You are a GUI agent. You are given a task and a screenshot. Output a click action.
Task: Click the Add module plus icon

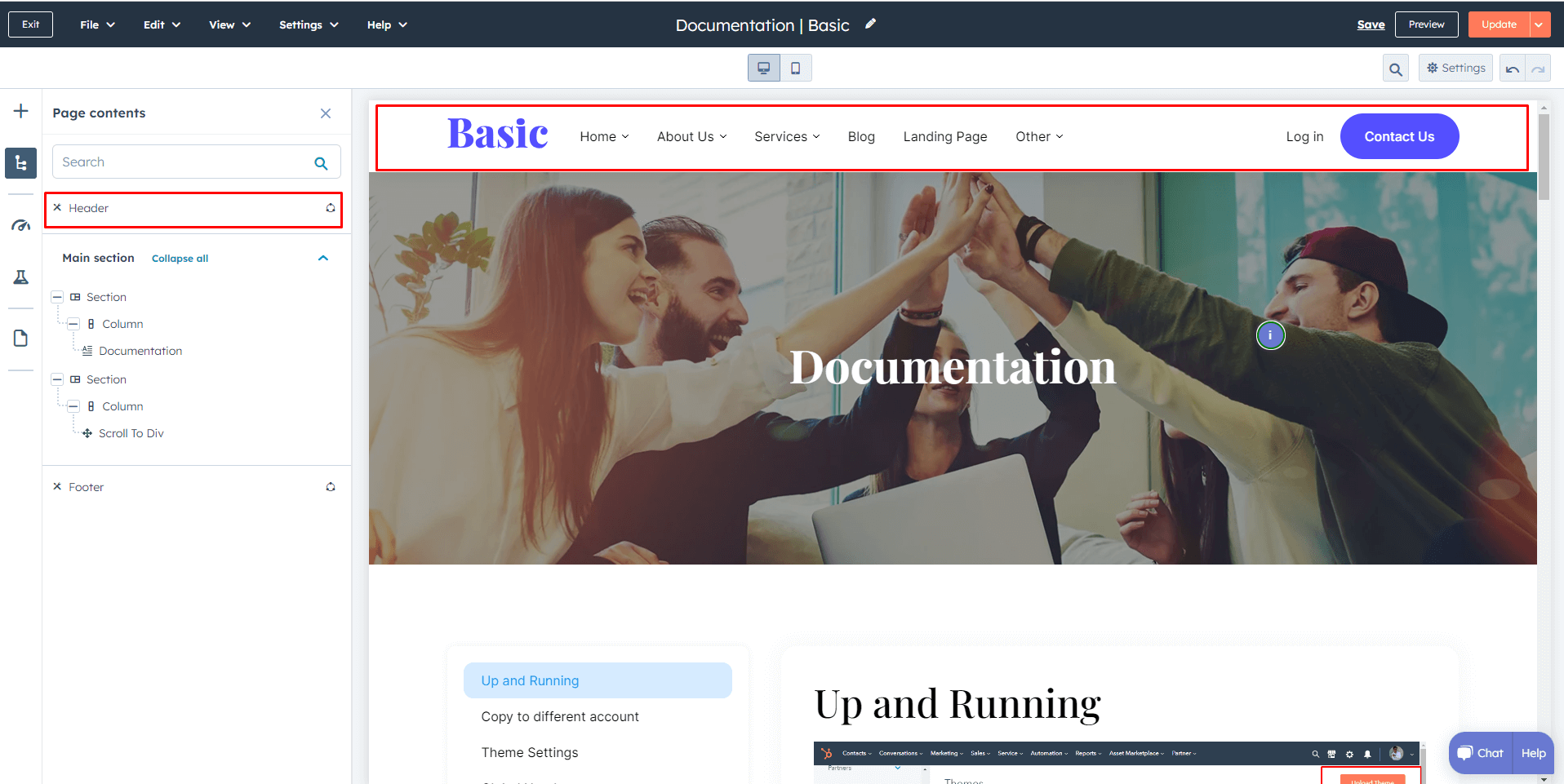tap(21, 111)
